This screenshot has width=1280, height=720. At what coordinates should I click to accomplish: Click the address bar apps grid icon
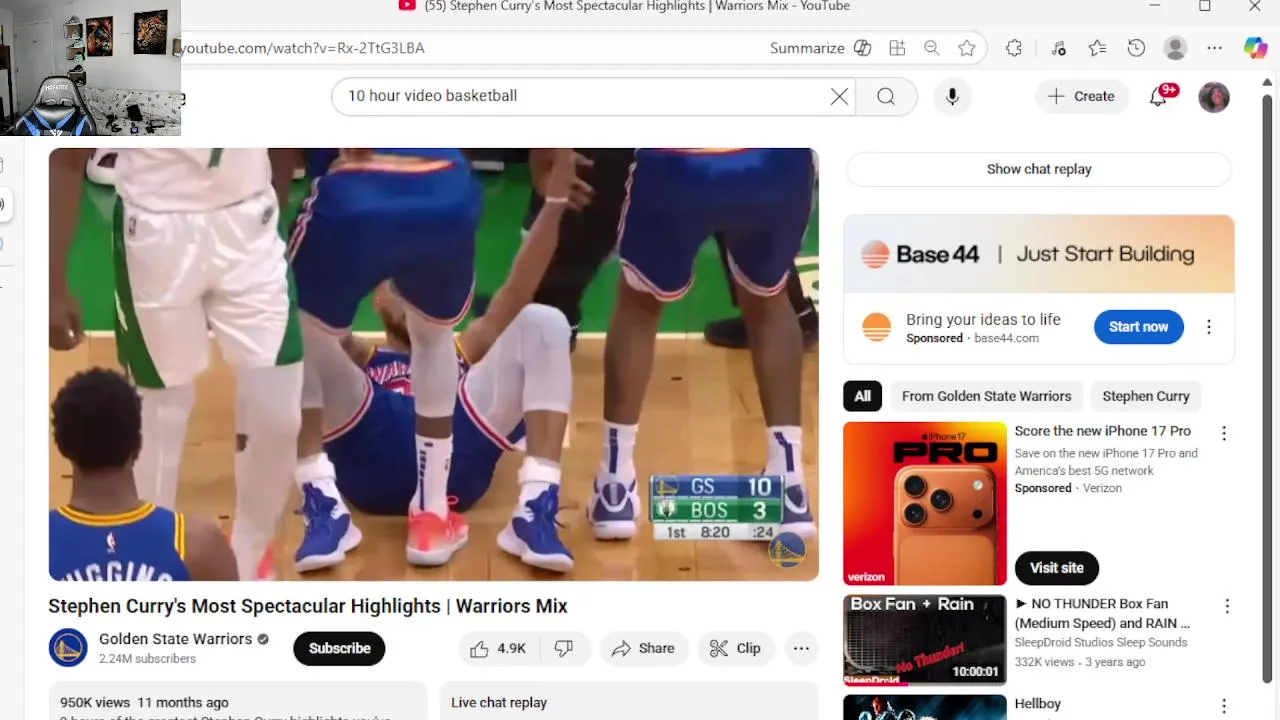(897, 48)
